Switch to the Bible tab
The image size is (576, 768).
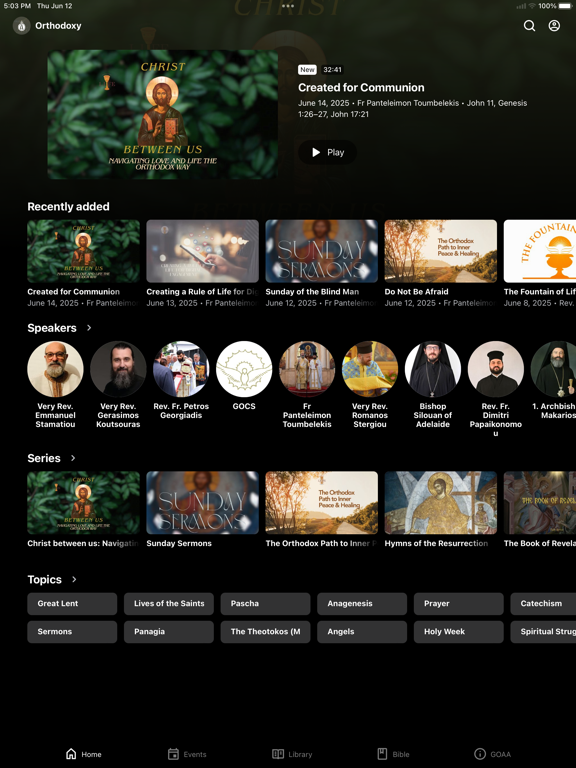(x=393, y=754)
